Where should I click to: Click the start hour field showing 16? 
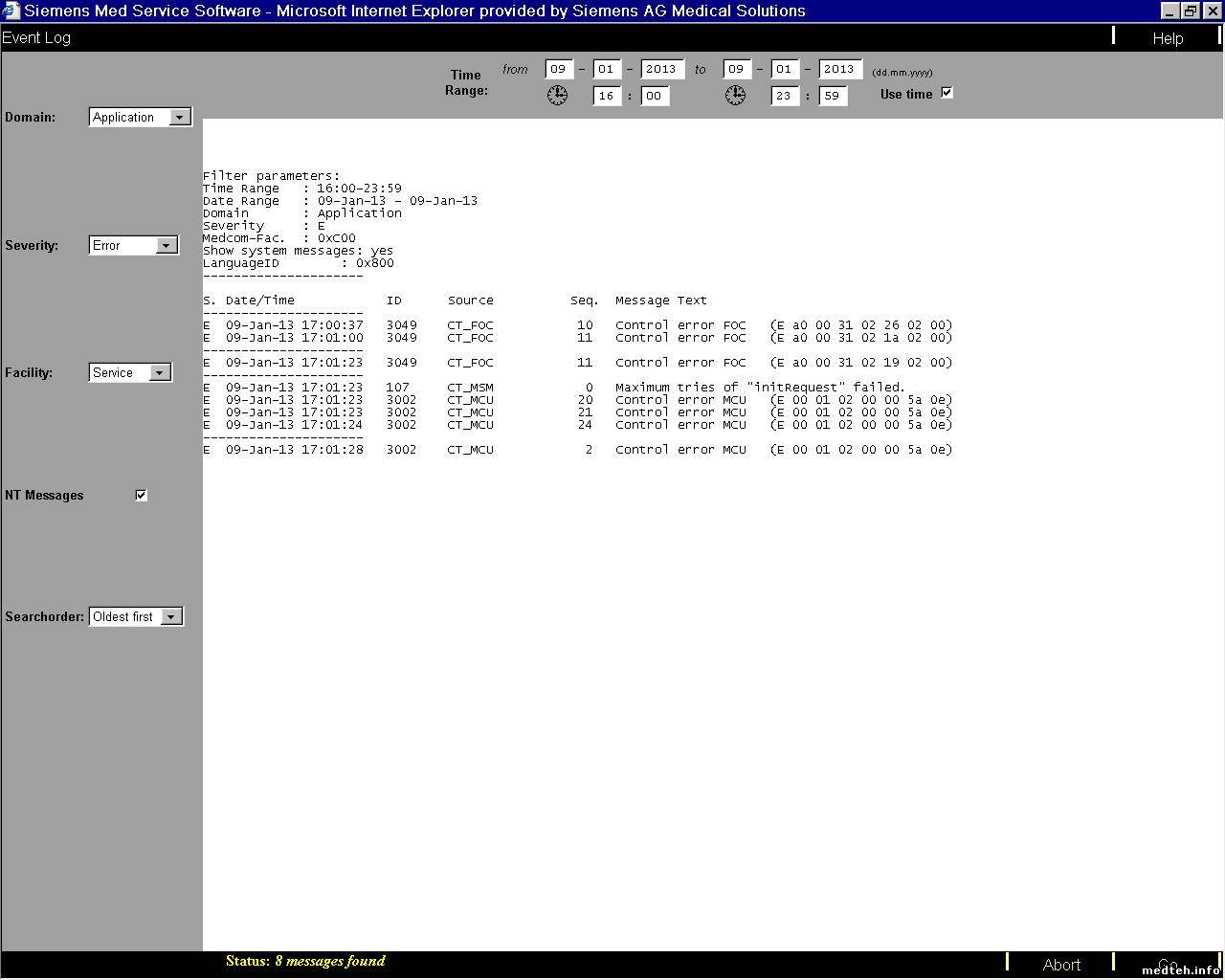(x=606, y=96)
